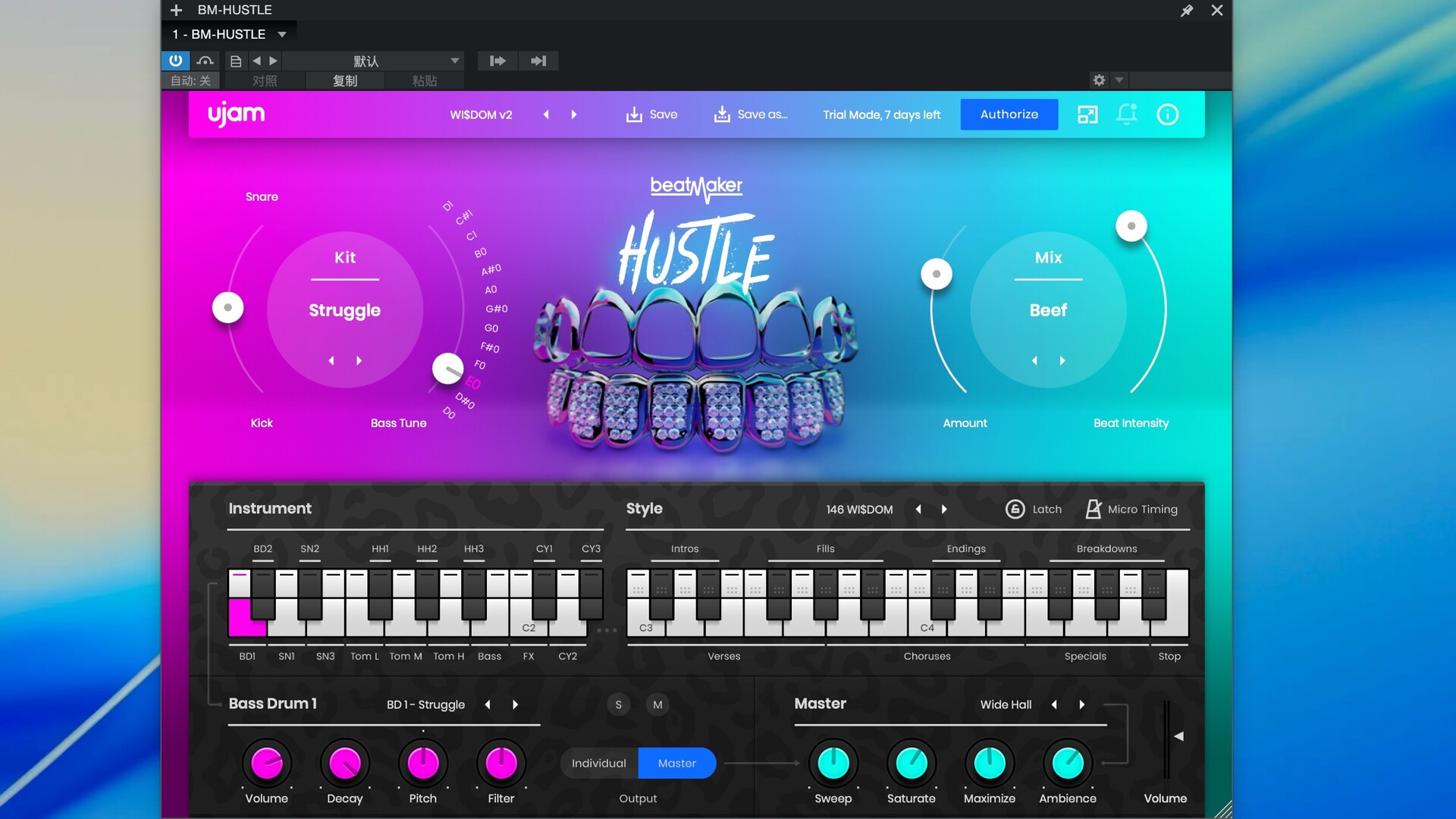The height and width of the screenshot is (819, 1456).
Task: Click the 对照 compare button
Action: click(265, 80)
